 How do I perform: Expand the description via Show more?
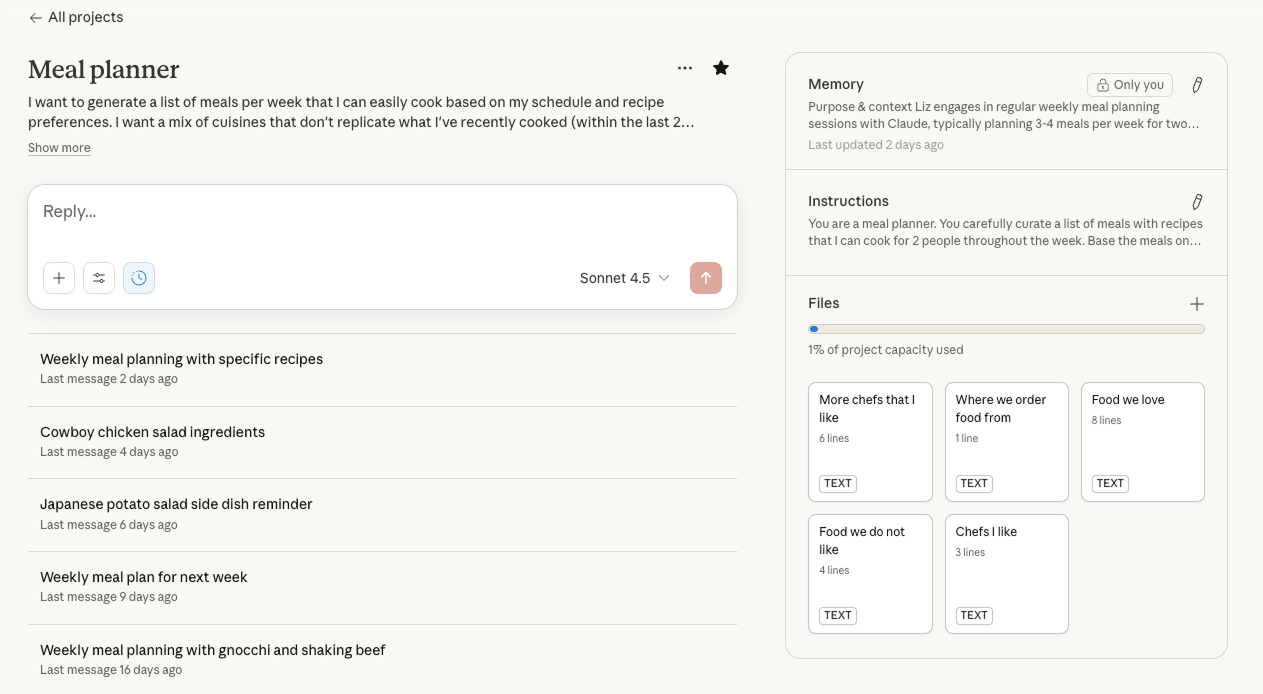click(x=59, y=147)
